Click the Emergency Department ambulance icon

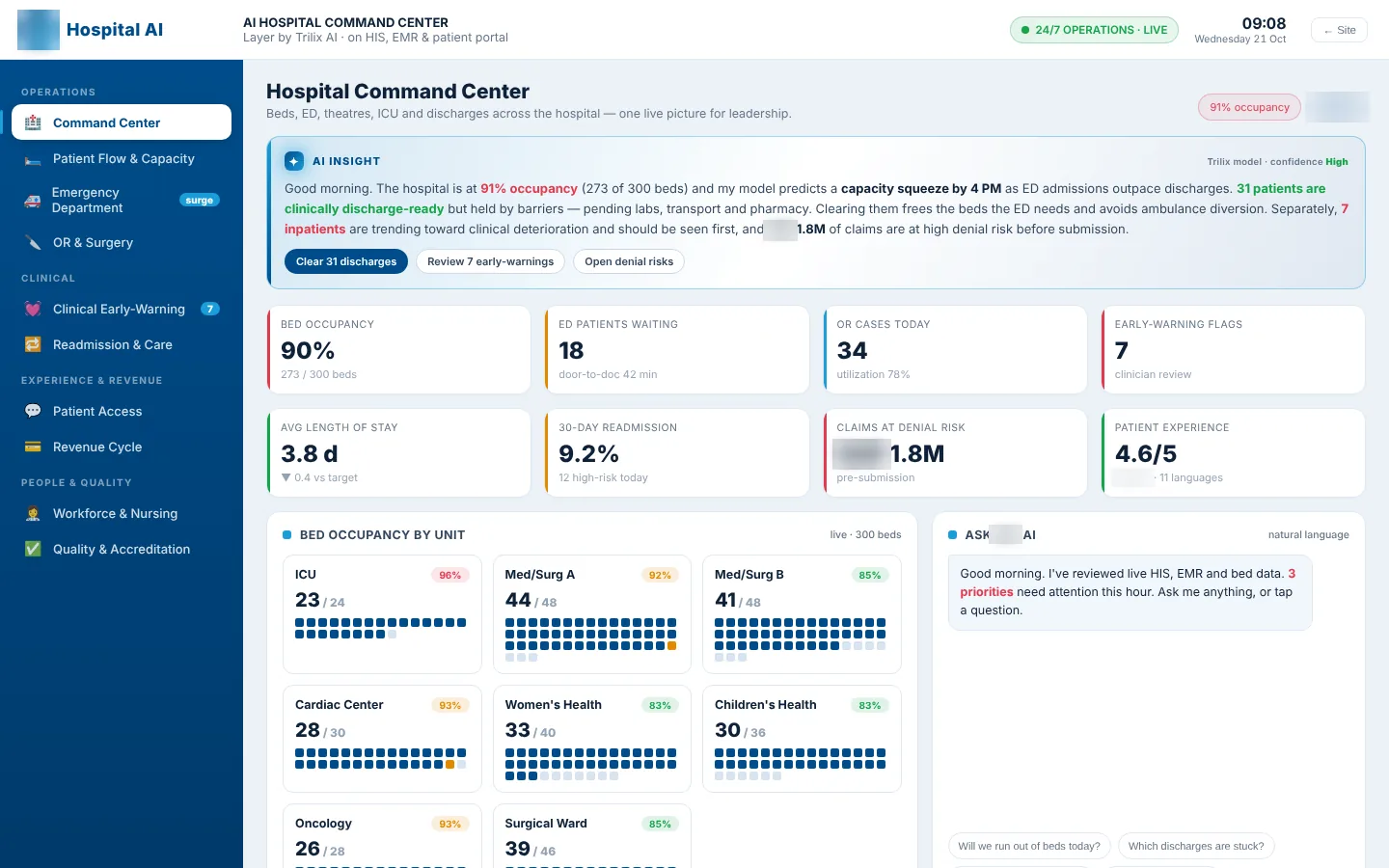33,201
